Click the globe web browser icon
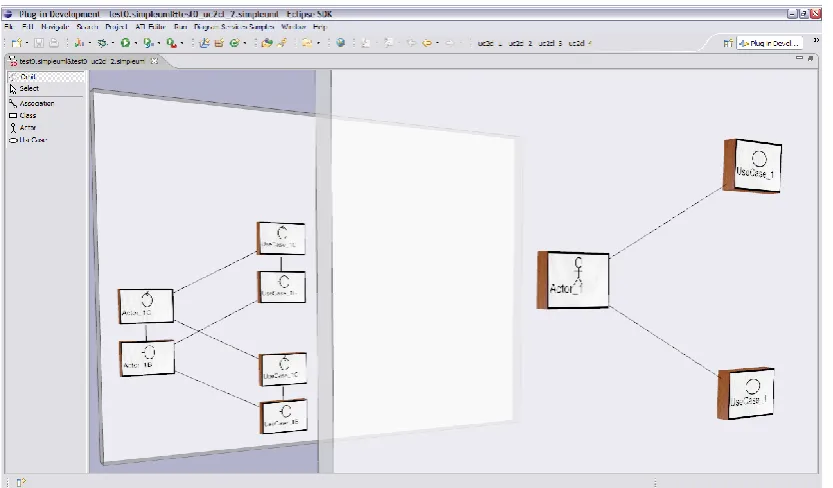The image size is (833, 488). click(x=341, y=43)
